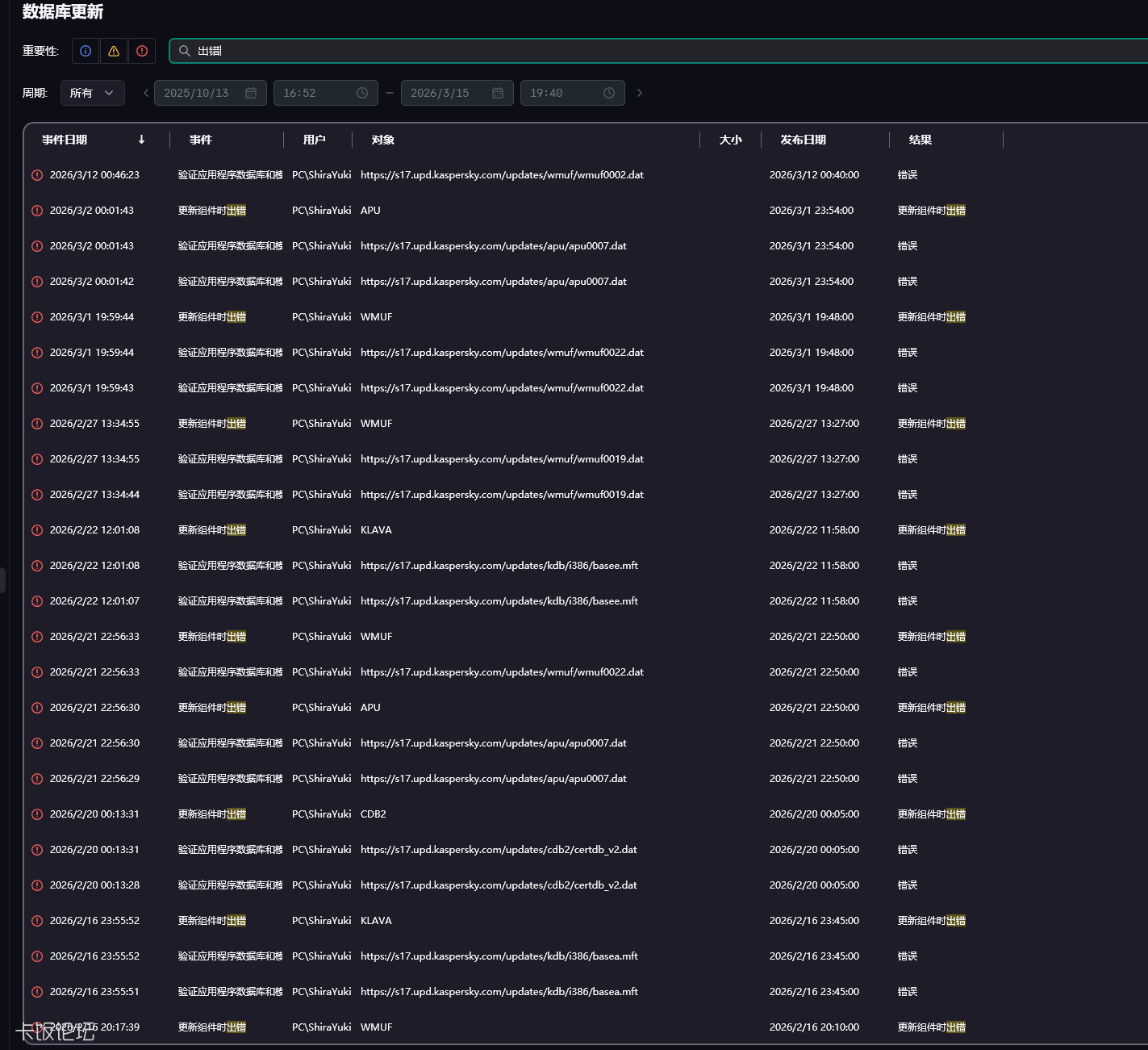
Task: Click error icon of 2026/3/12 00:46:23 row
Action: [x=37, y=175]
